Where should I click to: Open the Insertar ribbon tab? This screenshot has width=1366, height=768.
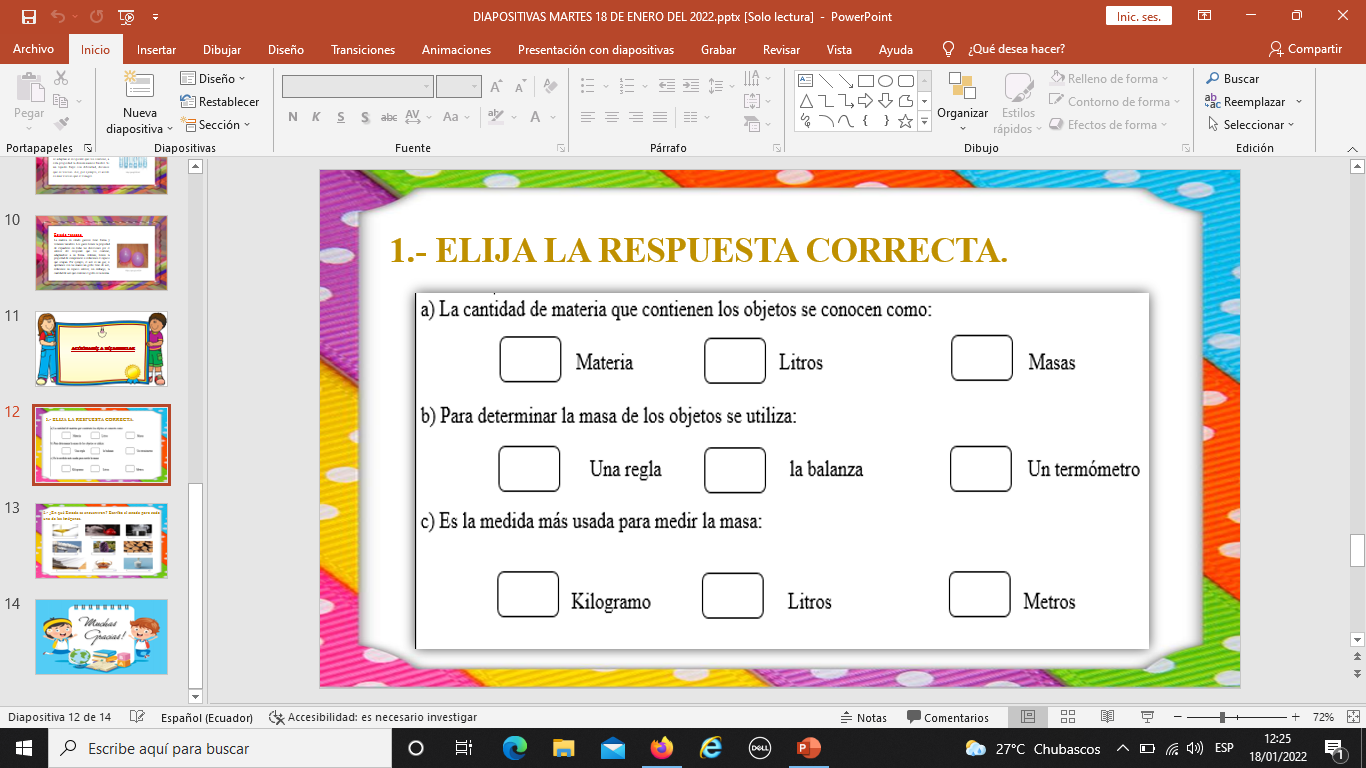[x=156, y=49]
